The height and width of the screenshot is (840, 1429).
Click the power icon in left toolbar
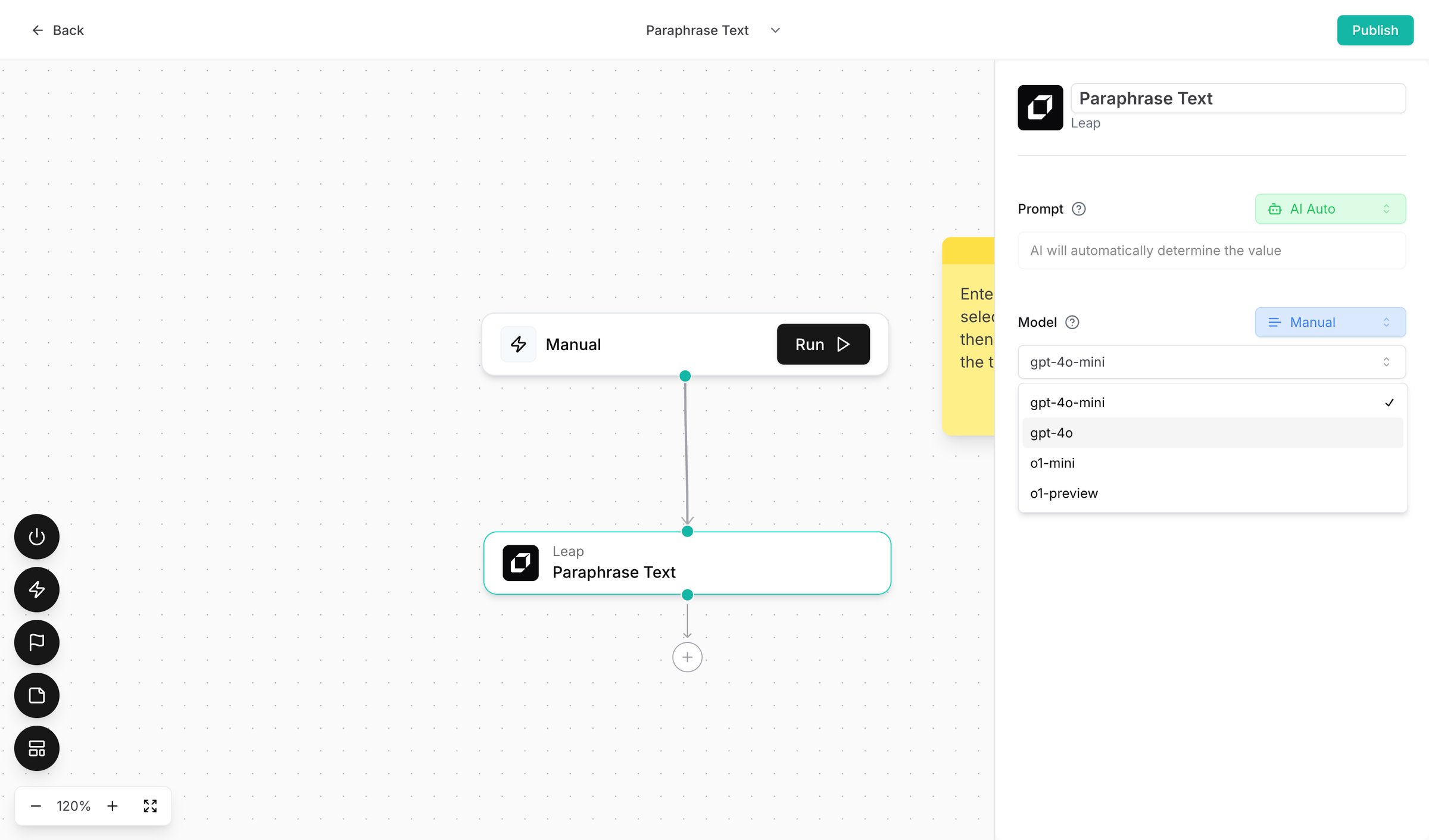(x=37, y=536)
